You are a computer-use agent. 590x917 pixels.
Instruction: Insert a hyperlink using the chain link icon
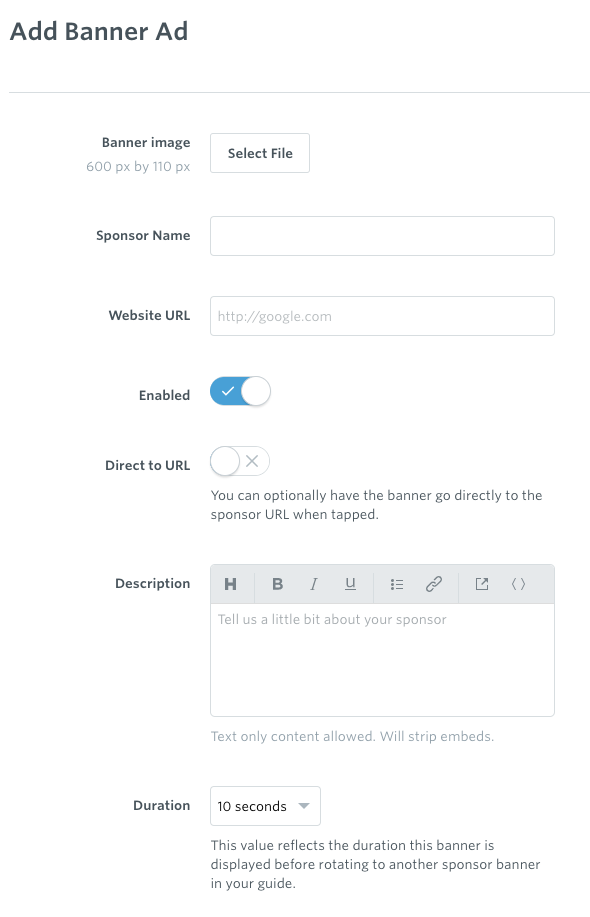[x=433, y=583]
